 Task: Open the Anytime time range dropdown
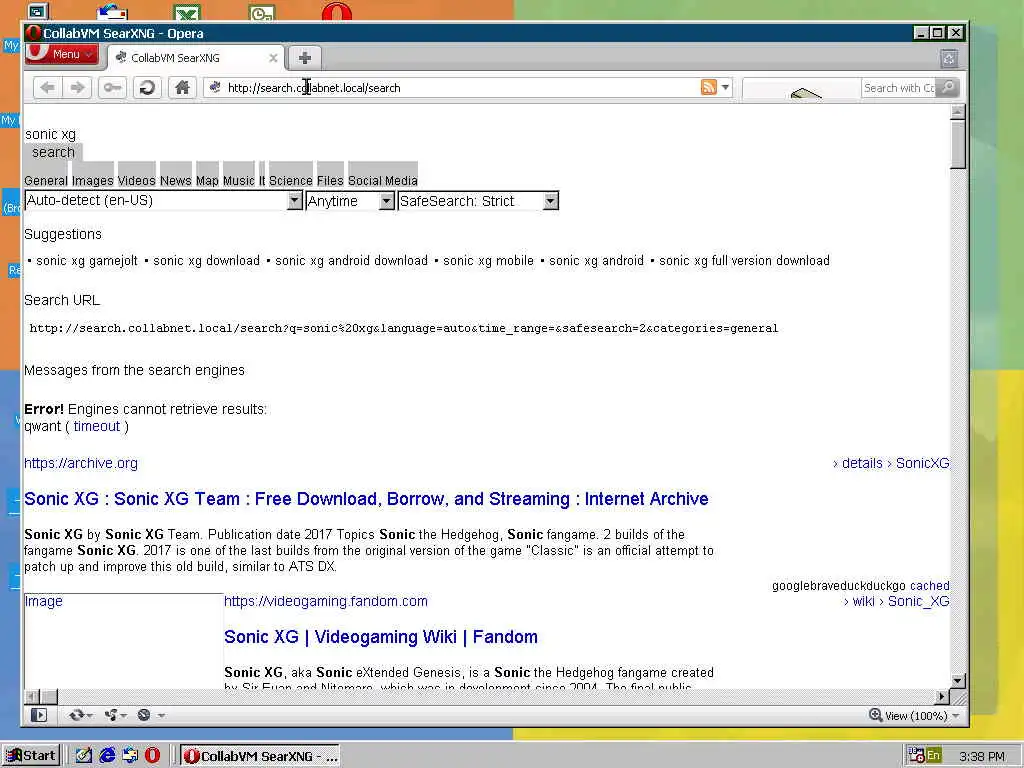point(350,200)
